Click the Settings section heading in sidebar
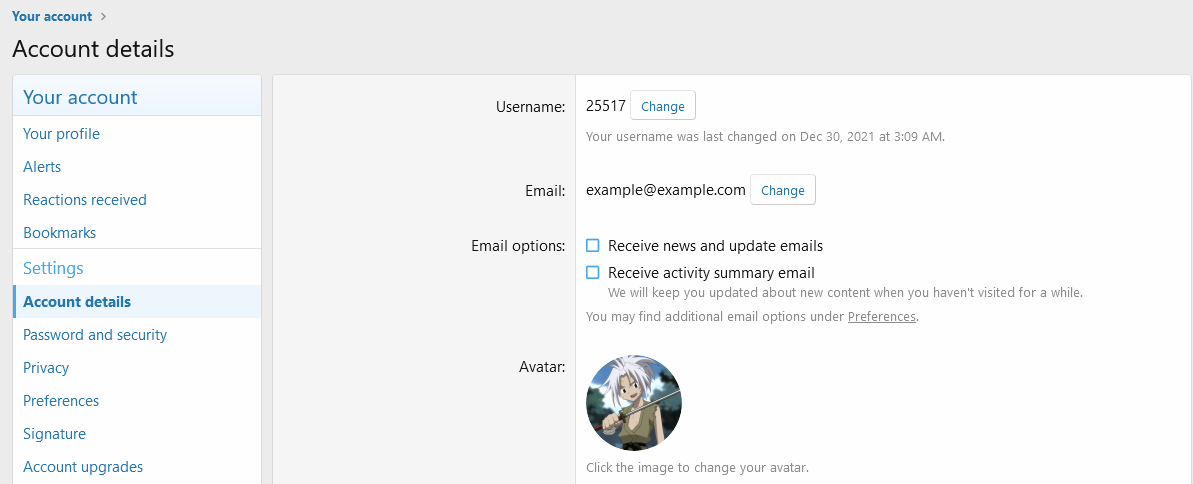This screenshot has width=1193, height=484. (53, 268)
